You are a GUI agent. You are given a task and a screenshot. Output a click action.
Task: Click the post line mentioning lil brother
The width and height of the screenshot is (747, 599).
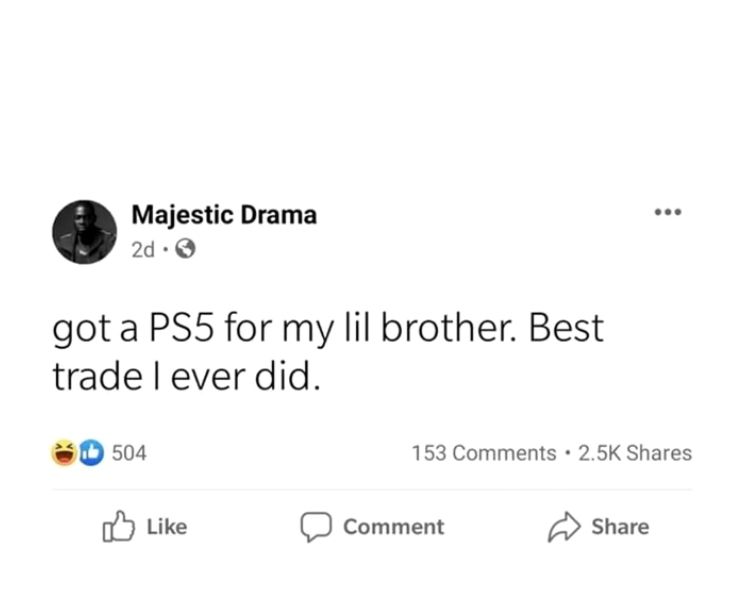pos(330,329)
